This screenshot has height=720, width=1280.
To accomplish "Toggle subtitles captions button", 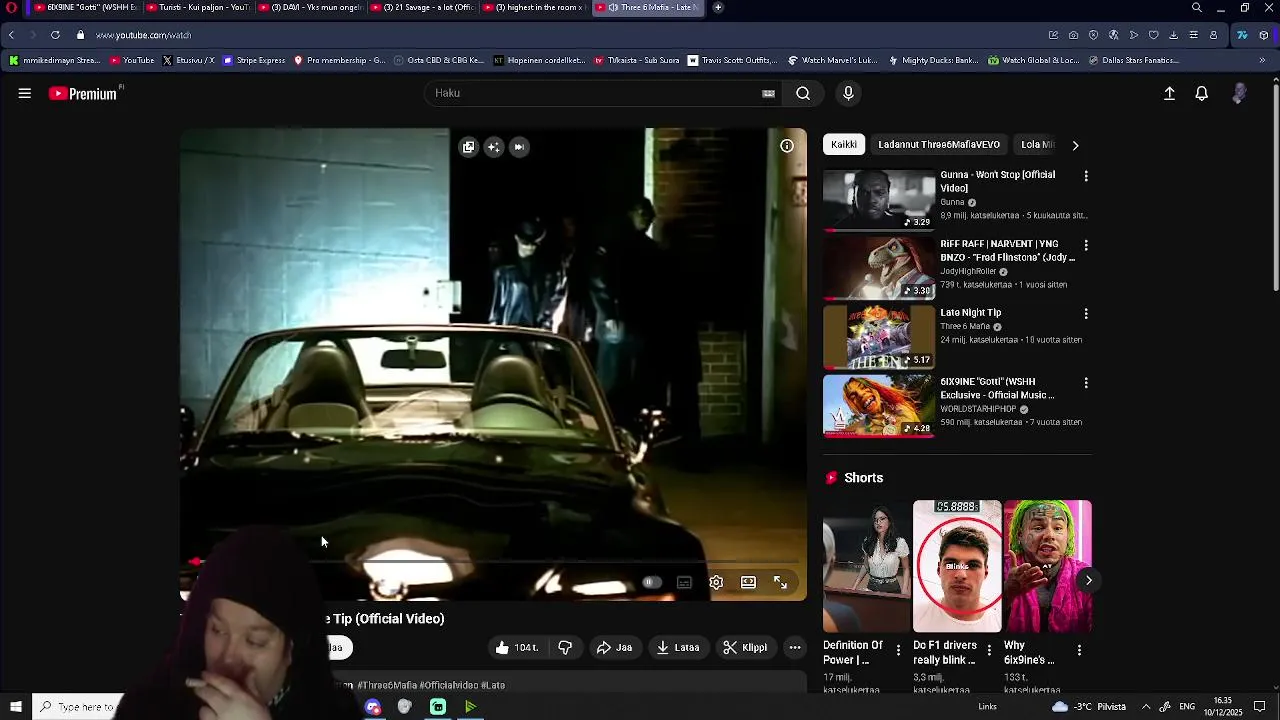I will coord(684,582).
